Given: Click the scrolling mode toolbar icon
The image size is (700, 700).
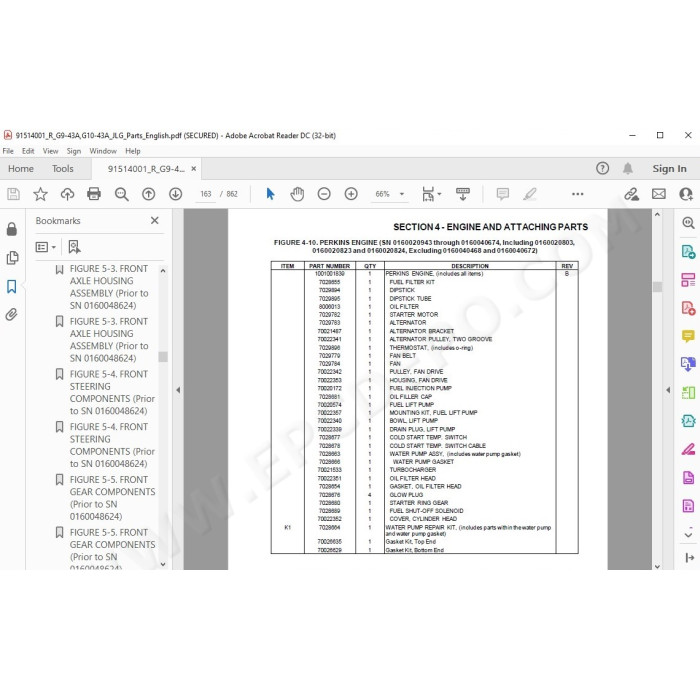Looking at the screenshot, I should click(x=462, y=194).
